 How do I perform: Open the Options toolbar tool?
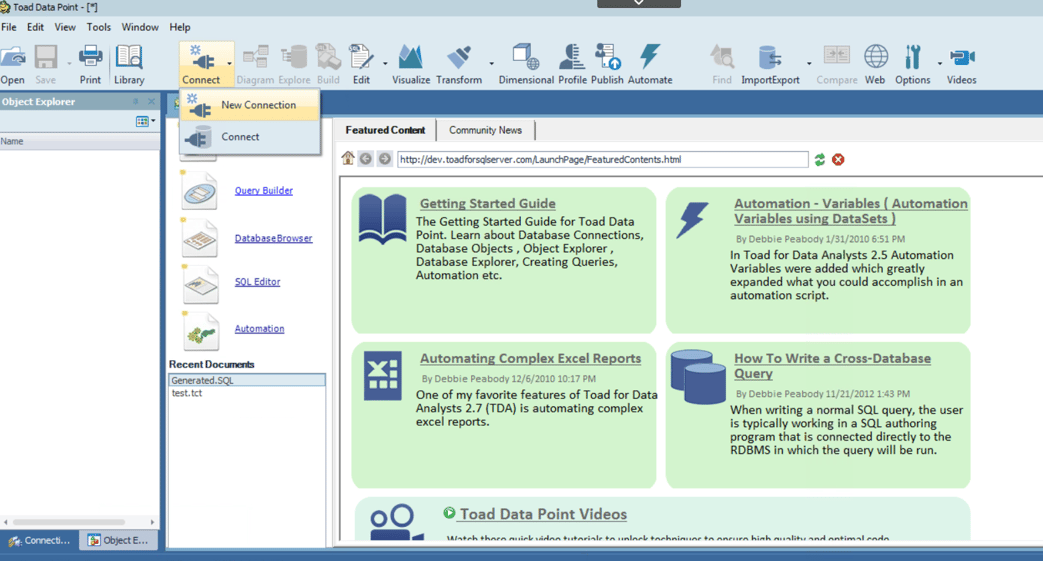[913, 64]
